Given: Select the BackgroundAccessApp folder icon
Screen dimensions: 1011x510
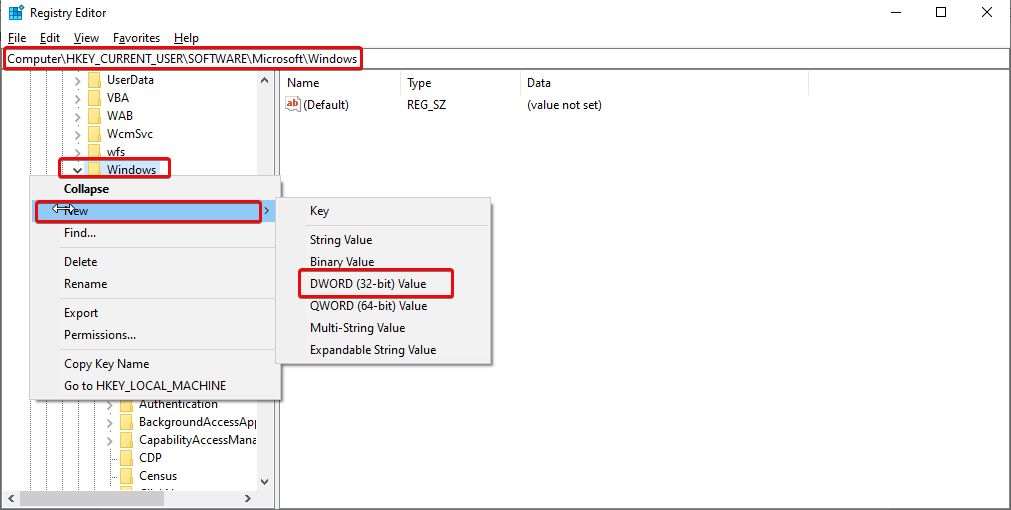Looking at the screenshot, I should pos(127,422).
